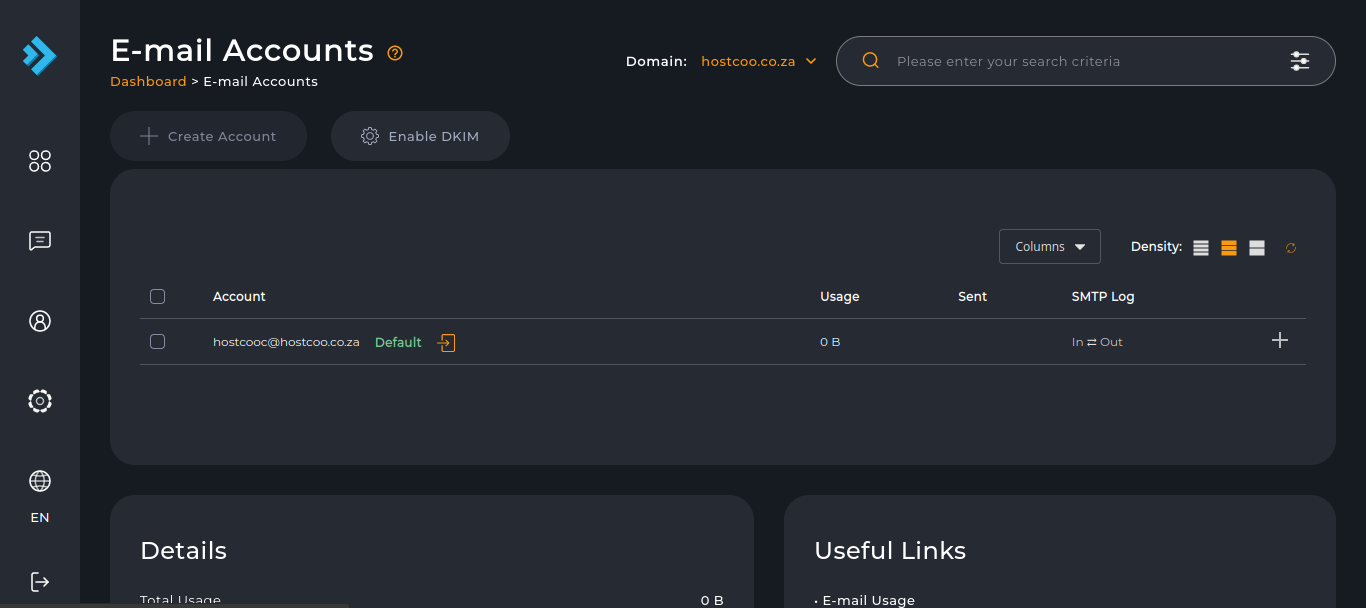Screen dimensions: 1366x608
Task: Click the DirectAdmin logo icon
Action: [x=40, y=56]
